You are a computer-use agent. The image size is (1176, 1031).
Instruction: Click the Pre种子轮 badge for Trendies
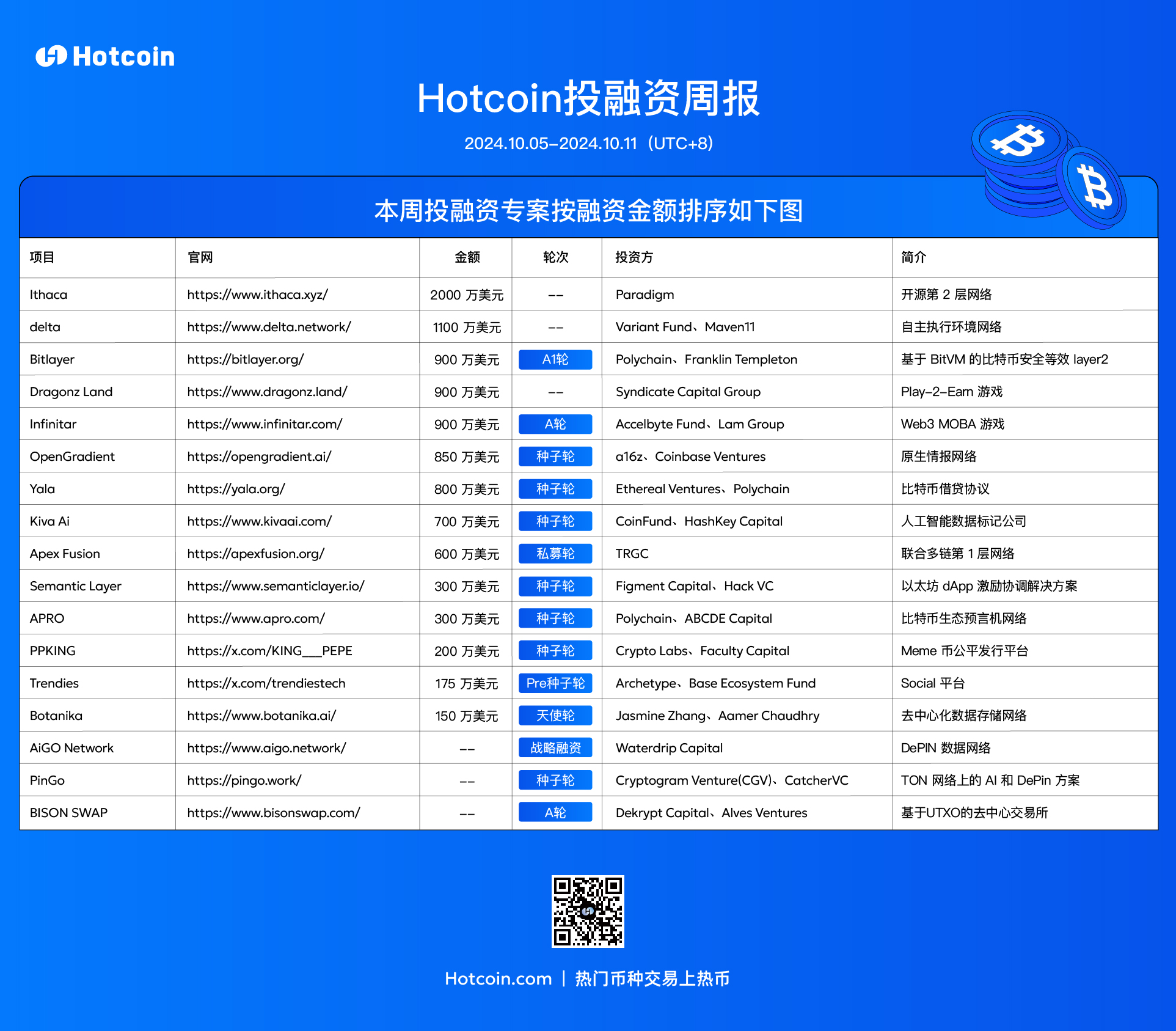click(x=555, y=683)
